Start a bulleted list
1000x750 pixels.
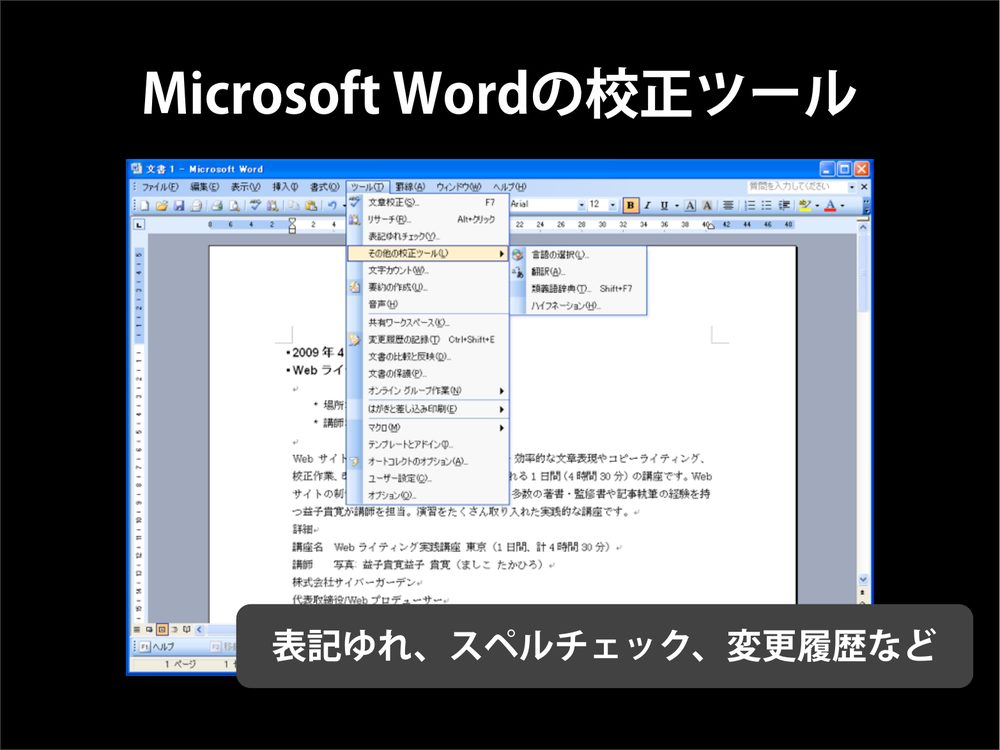(x=767, y=205)
